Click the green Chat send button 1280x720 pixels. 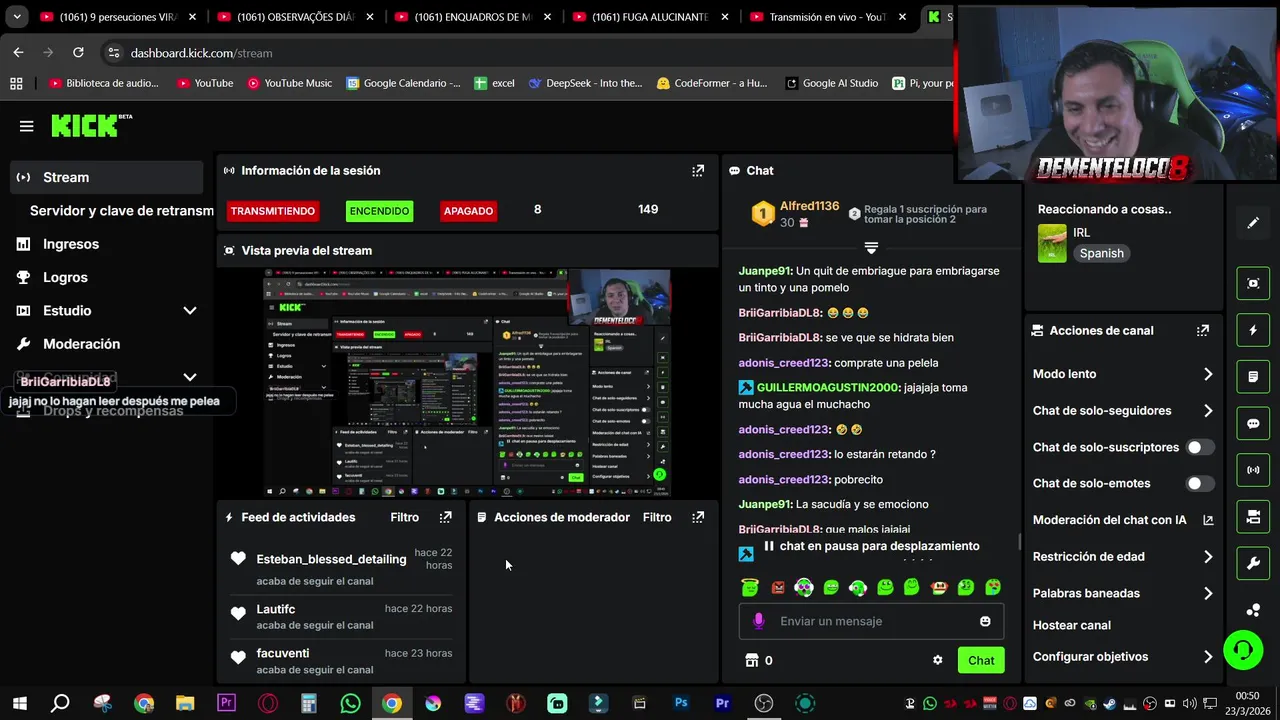[x=981, y=660]
